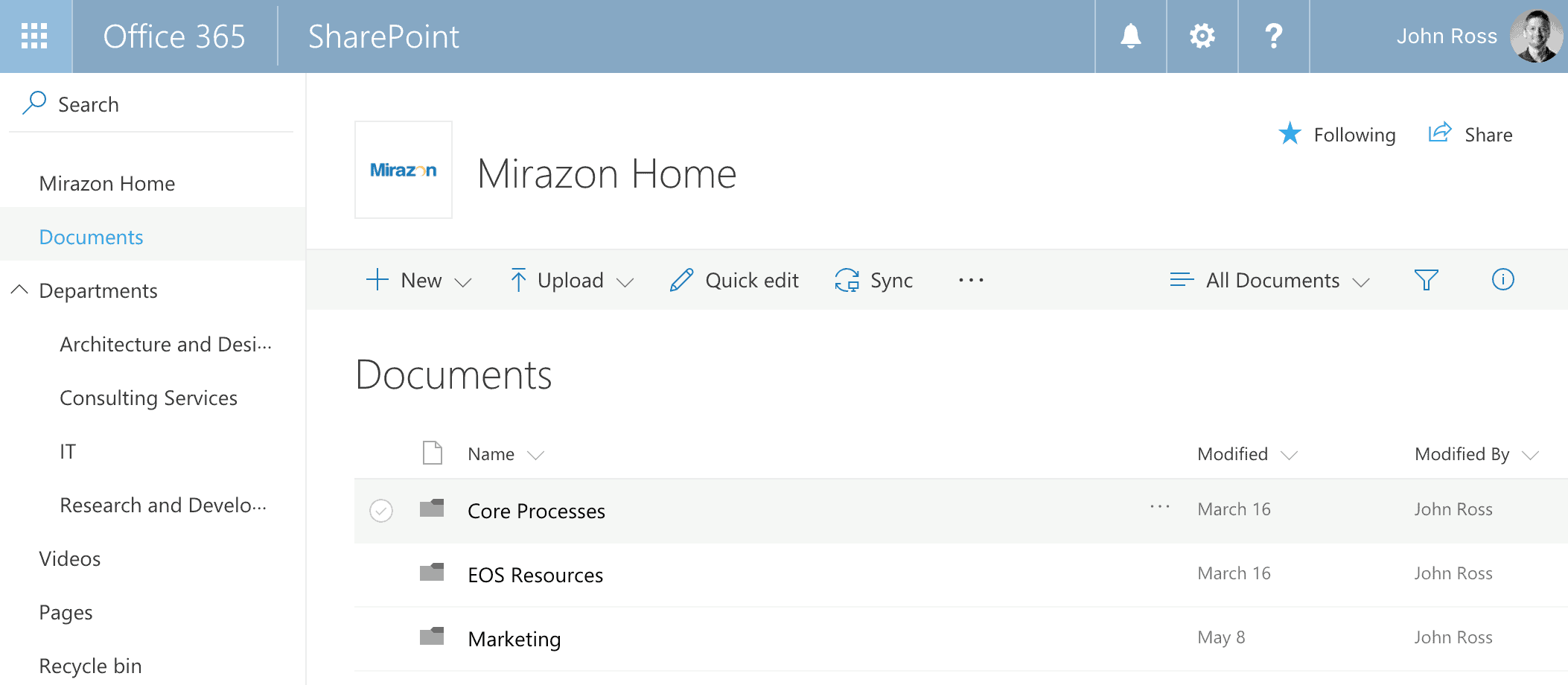Open Departments navigation item

coord(98,291)
